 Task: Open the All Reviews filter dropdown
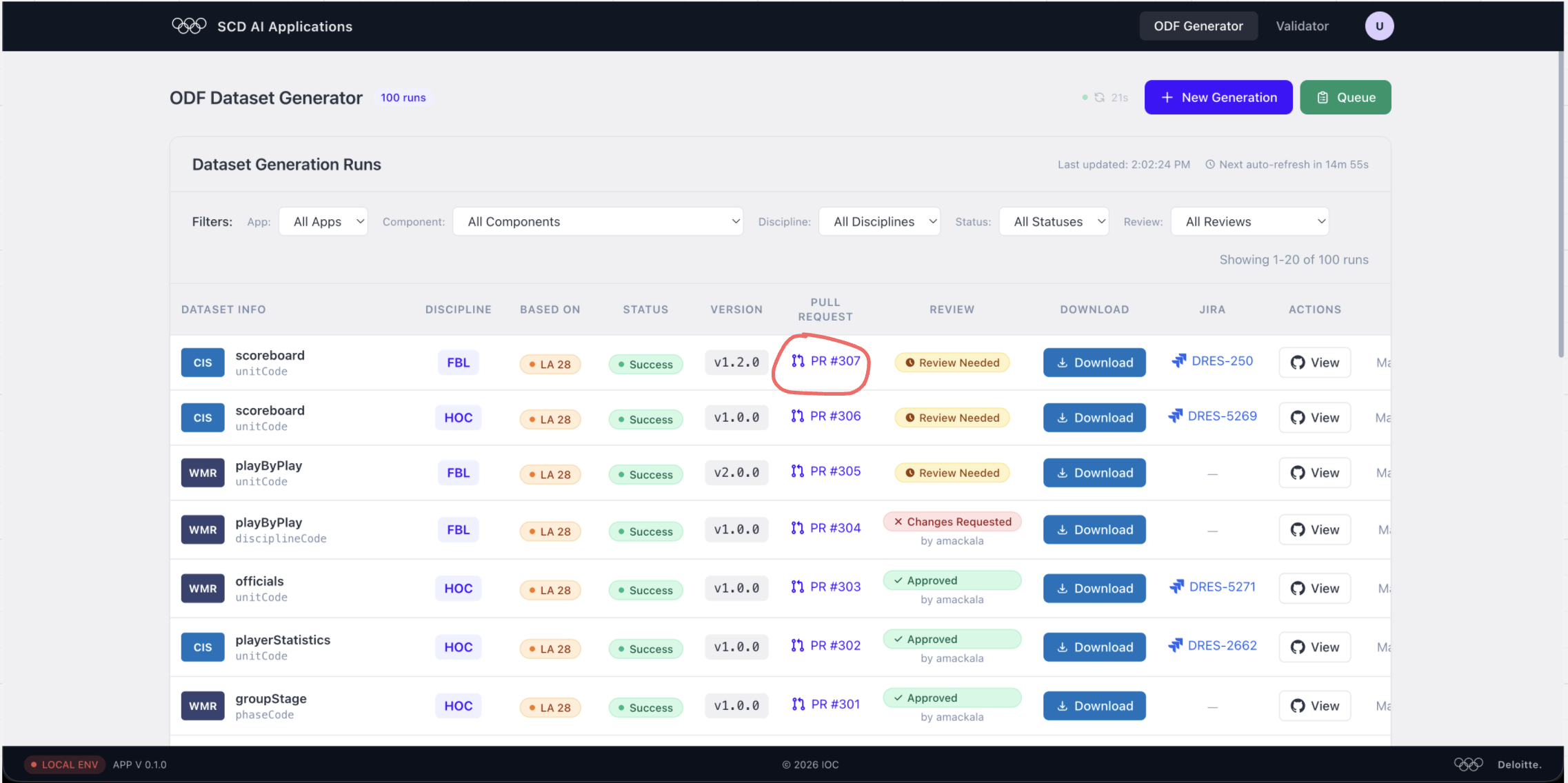click(1249, 222)
